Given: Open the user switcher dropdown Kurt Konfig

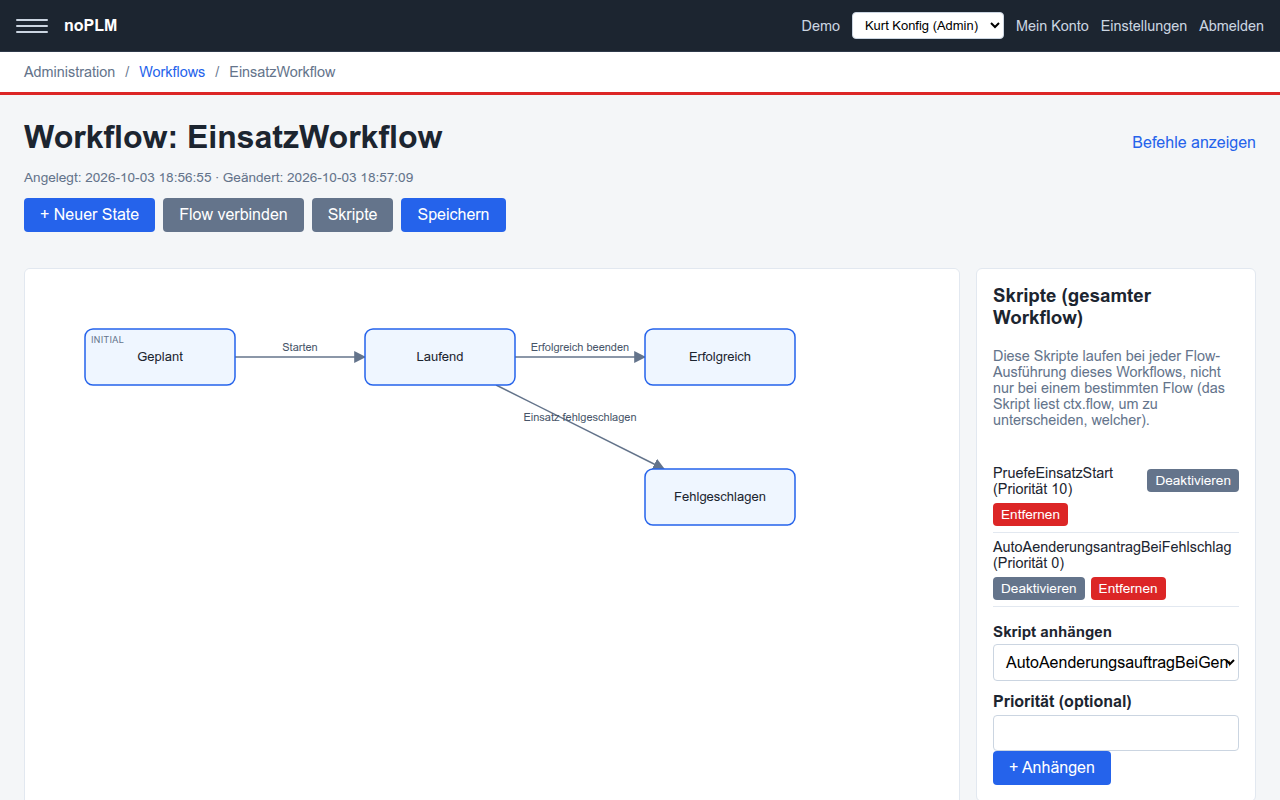Looking at the screenshot, I should coord(927,26).
